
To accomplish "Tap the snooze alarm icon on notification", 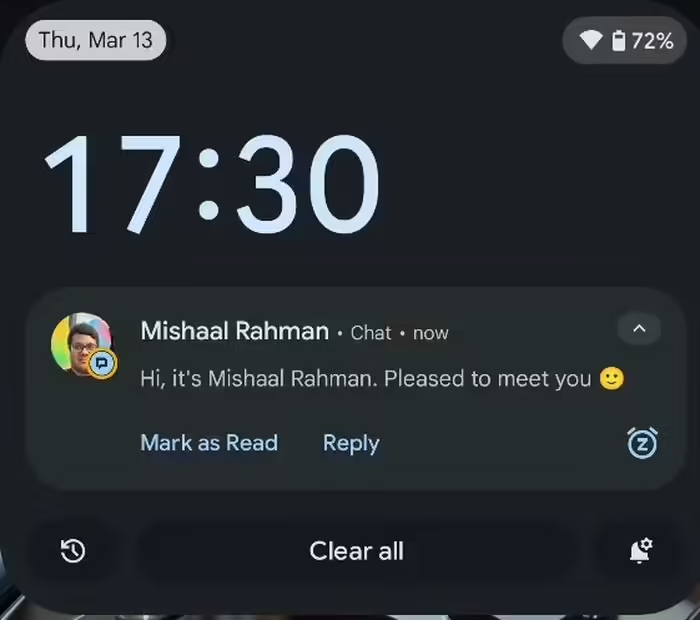I will [x=642, y=443].
